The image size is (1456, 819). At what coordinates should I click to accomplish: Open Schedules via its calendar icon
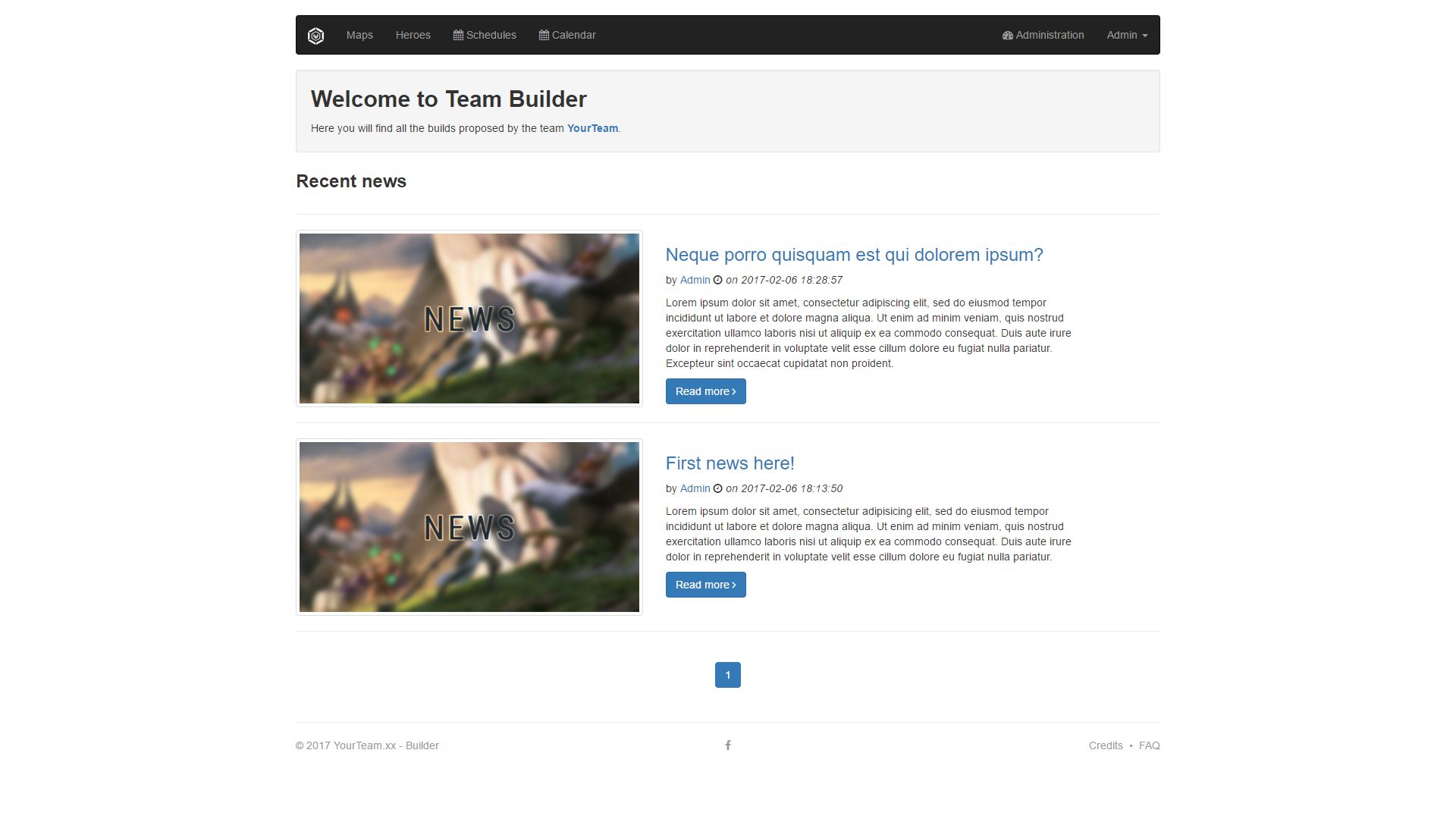click(458, 36)
